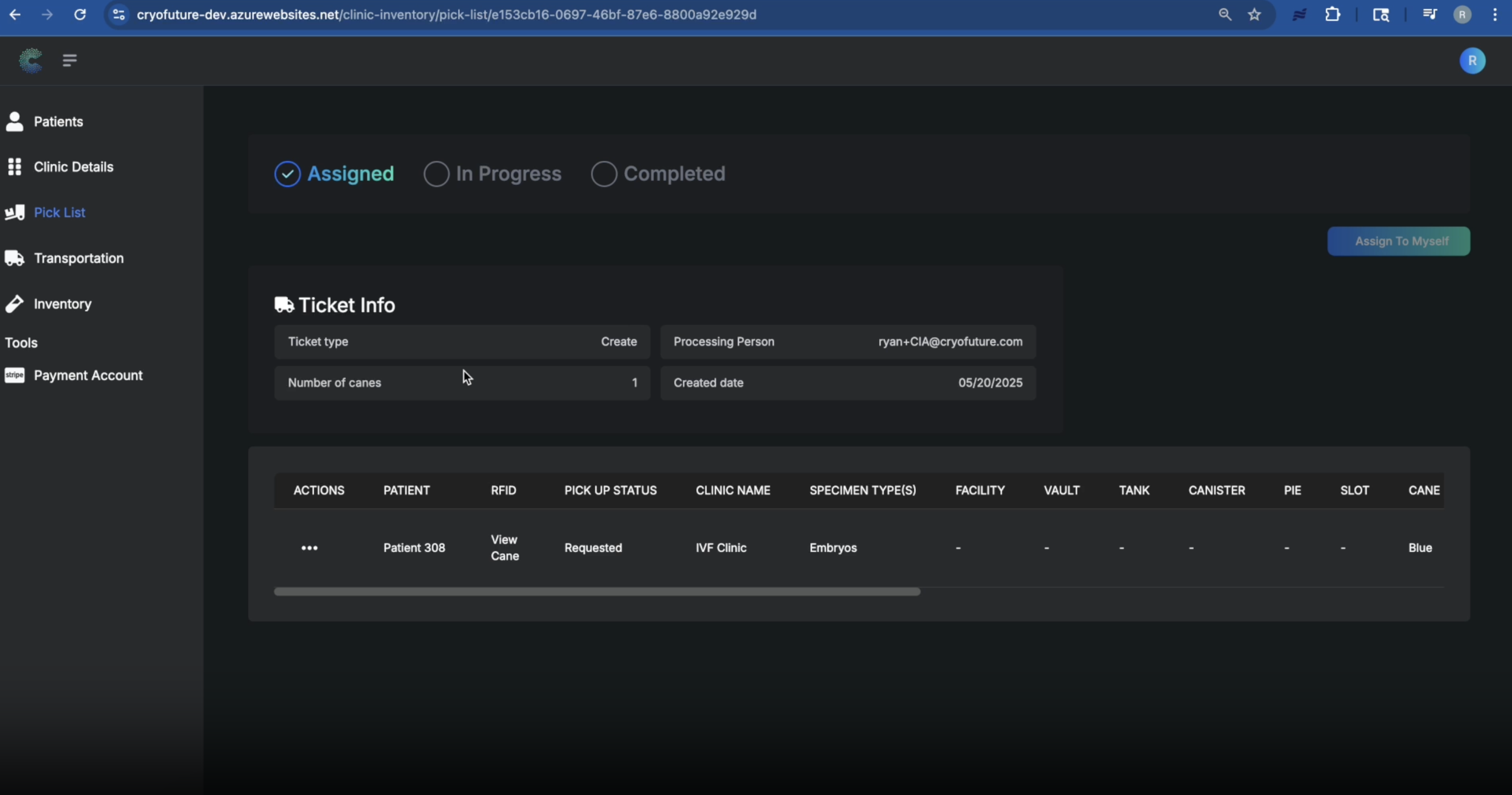
Task: Click the View Cane RFID link
Action: 504,548
